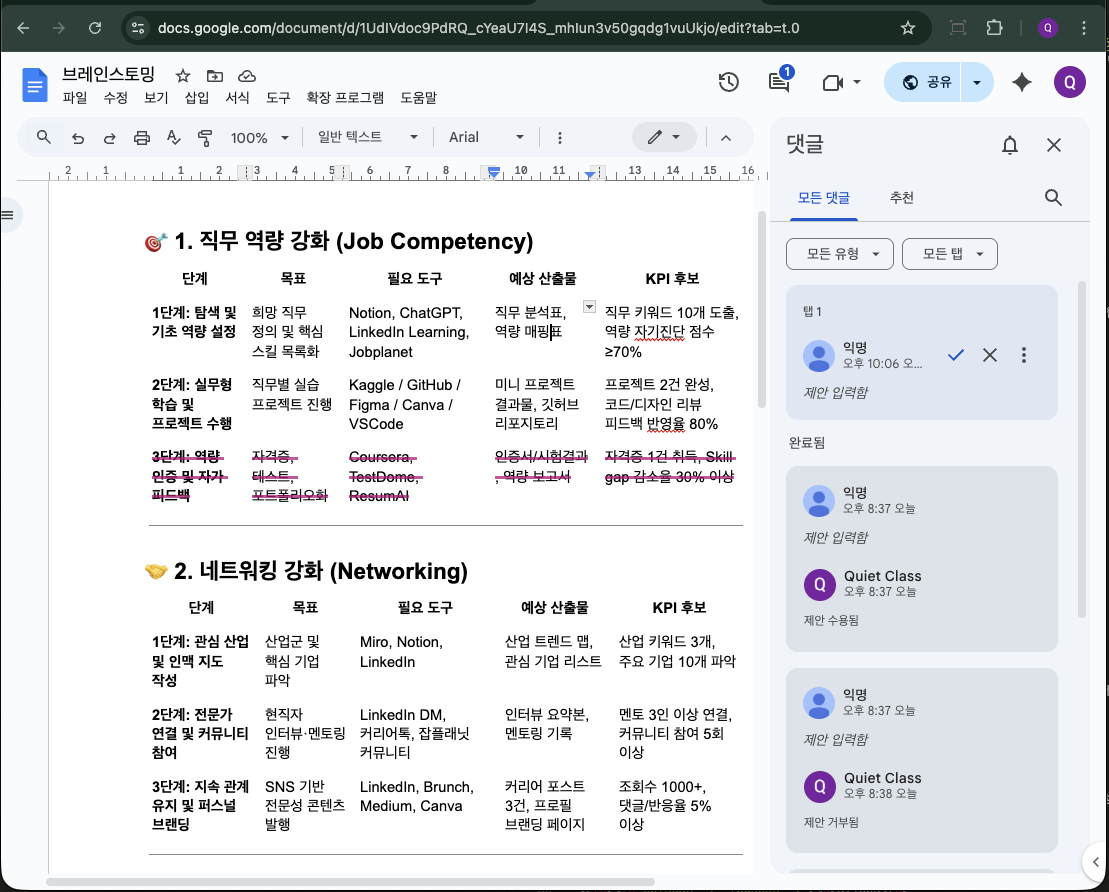This screenshot has width=1109, height=892.
Task: Expand the 모든 유형 filter dropdown
Action: click(839, 254)
